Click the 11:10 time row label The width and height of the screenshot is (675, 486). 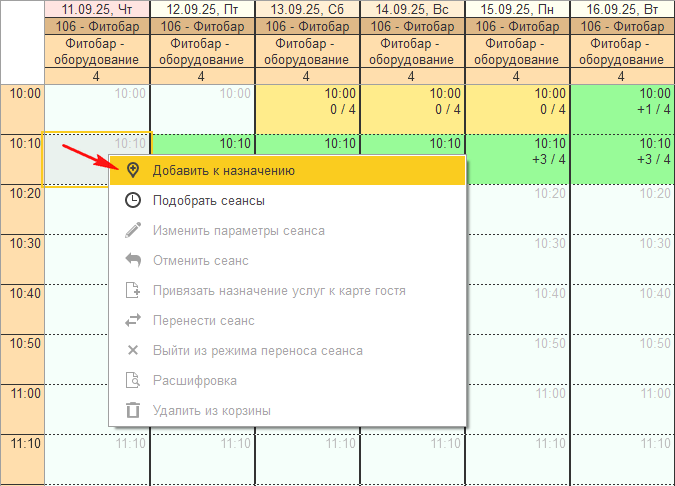[x=23, y=459]
